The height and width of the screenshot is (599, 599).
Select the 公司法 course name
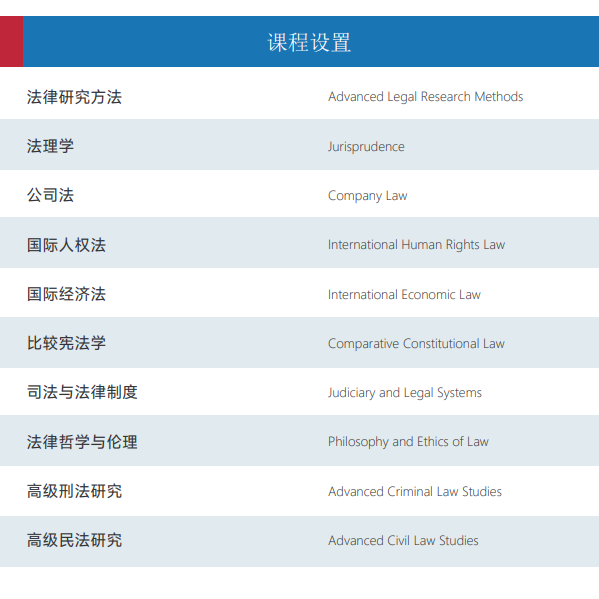50,195
